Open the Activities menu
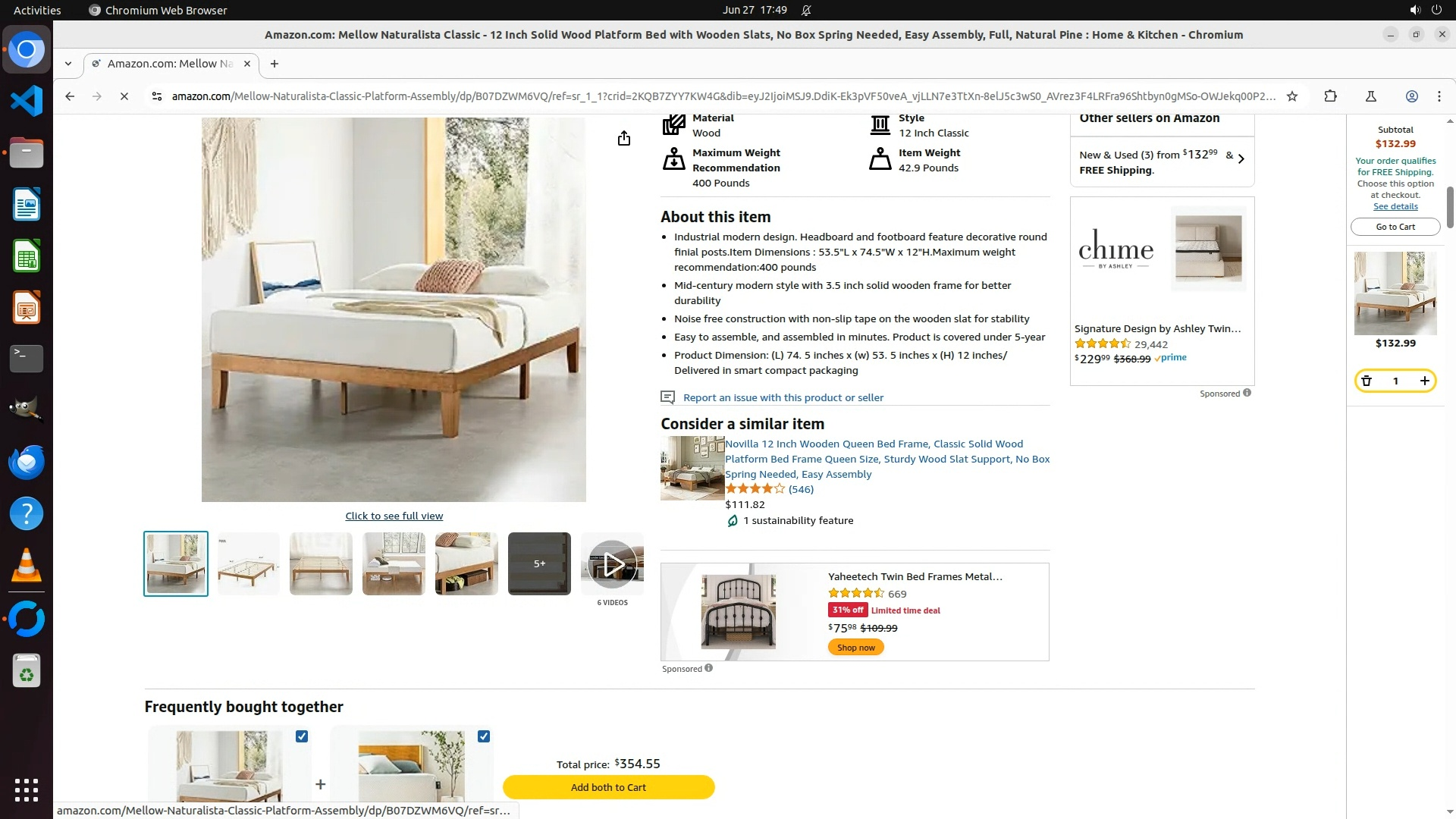Screen dimensions: 1456x819 [x=37, y=10]
